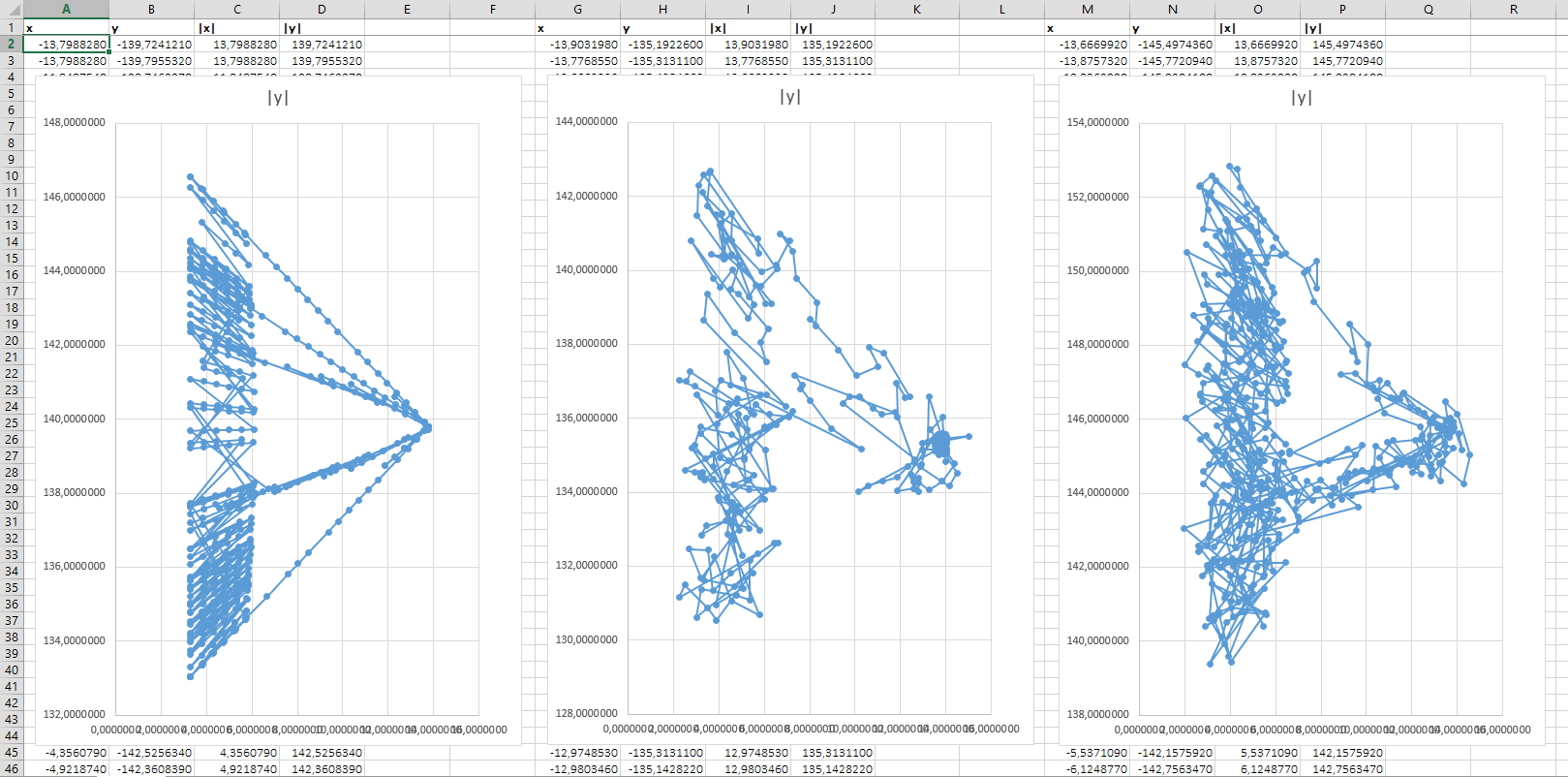Viewport: 1568px width, 777px height.
Task: Click cell D2 with value 139,7241210
Action: [x=322, y=44]
